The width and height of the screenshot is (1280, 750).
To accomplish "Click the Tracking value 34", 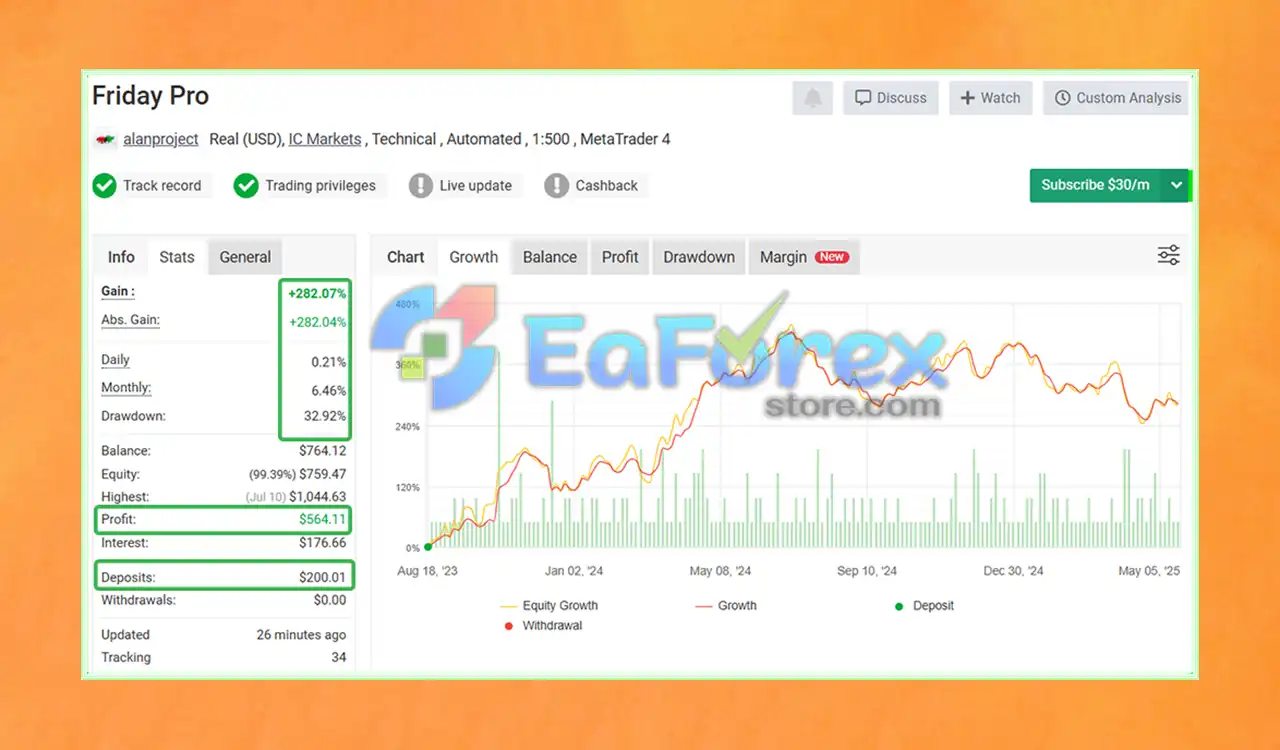I will click(x=339, y=658).
